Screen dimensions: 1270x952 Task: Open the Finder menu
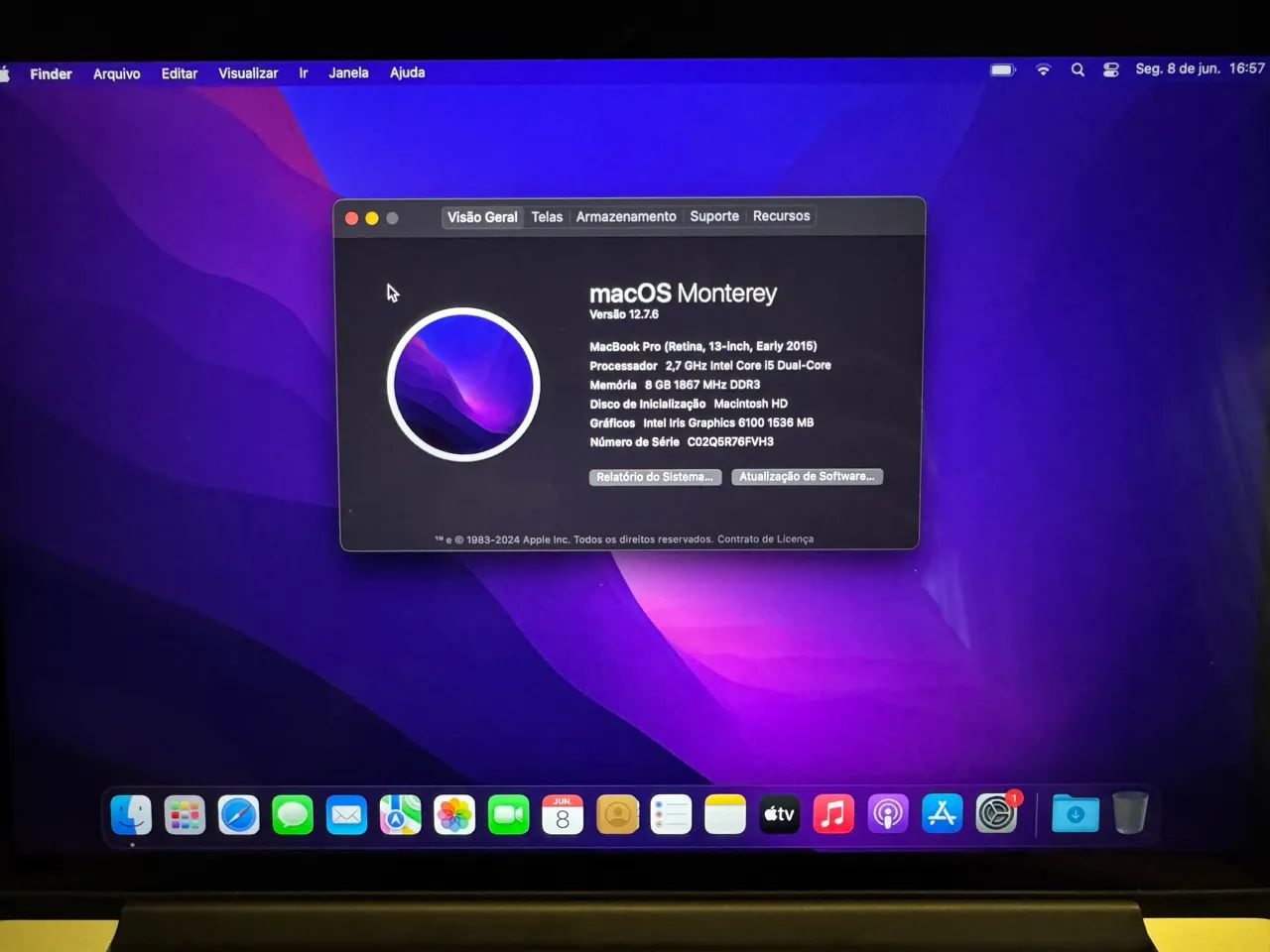click(x=51, y=73)
